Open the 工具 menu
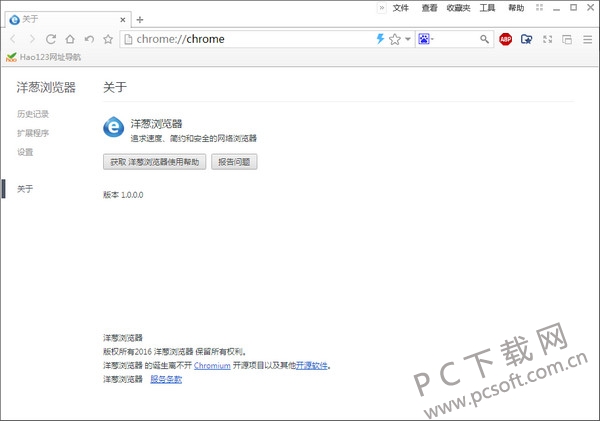600x421 pixels. (x=487, y=8)
